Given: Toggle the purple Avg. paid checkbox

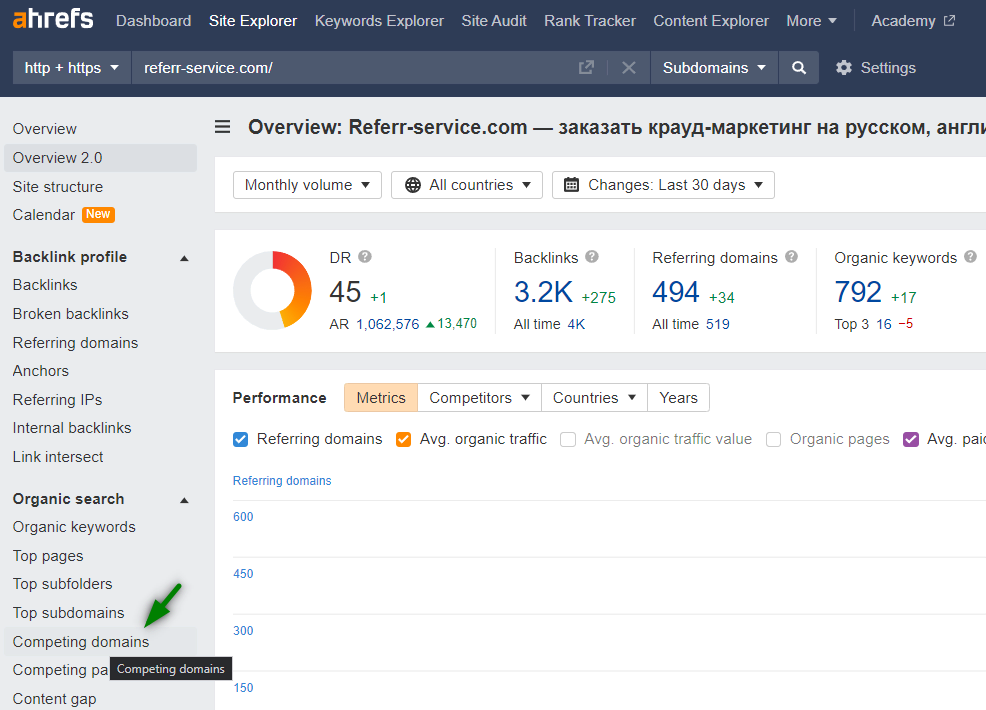Looking at the screenshot, I should point(911,439).
